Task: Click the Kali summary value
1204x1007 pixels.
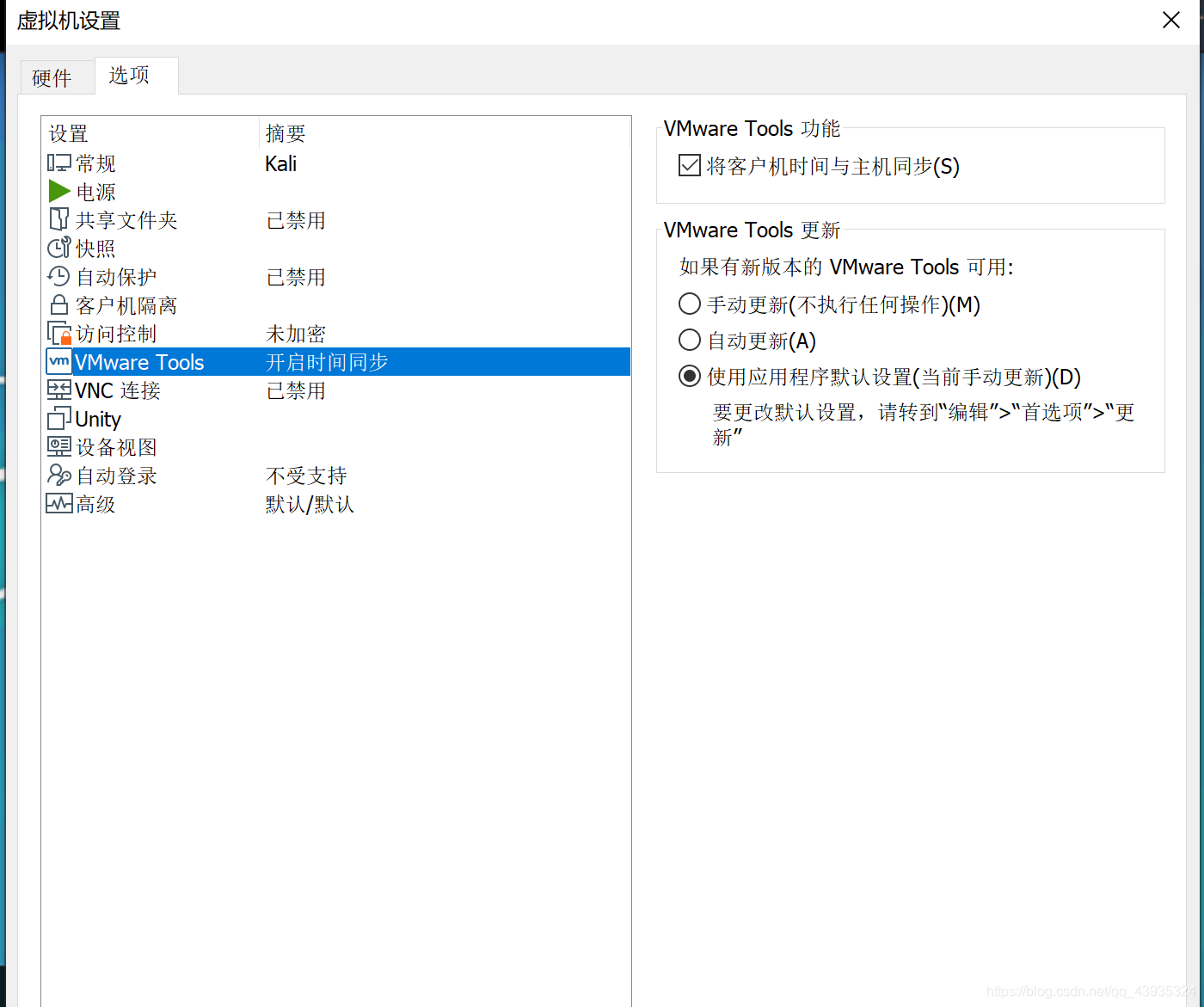Action: coord(280,163)
